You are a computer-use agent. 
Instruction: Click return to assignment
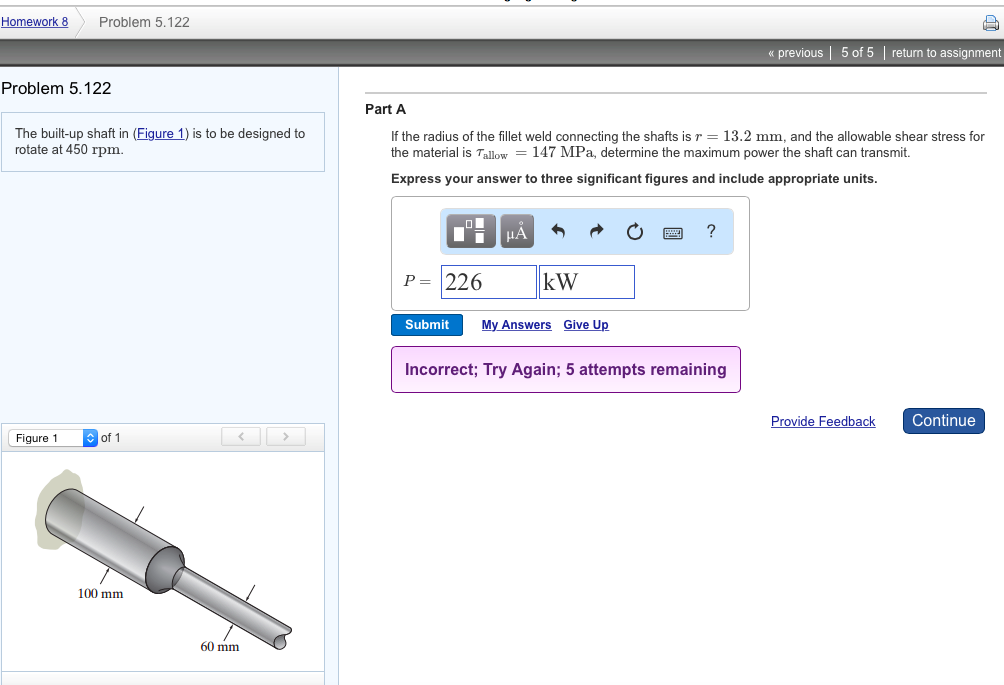pos(945,53)
